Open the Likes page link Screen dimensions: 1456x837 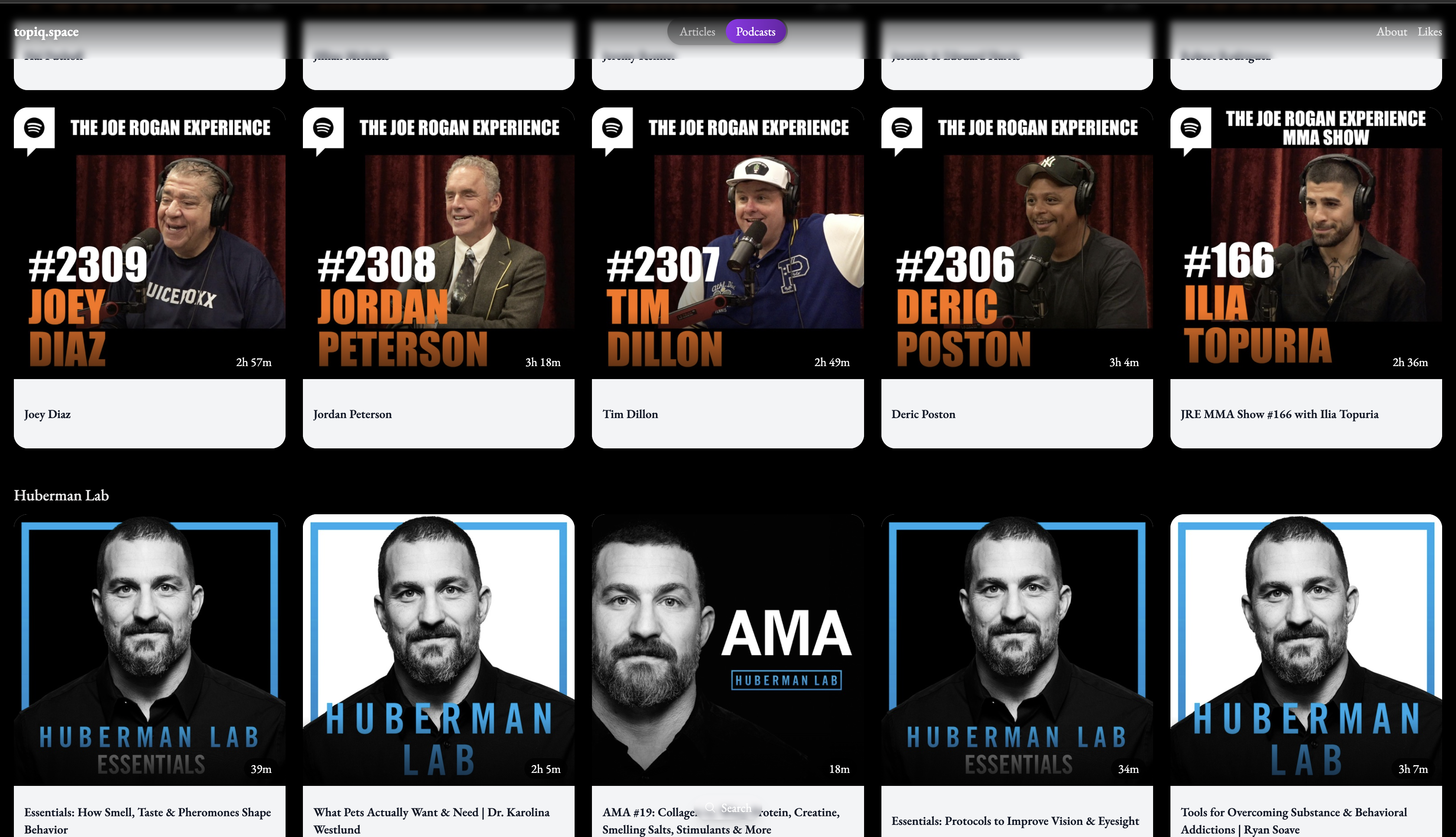point(1430,32)
